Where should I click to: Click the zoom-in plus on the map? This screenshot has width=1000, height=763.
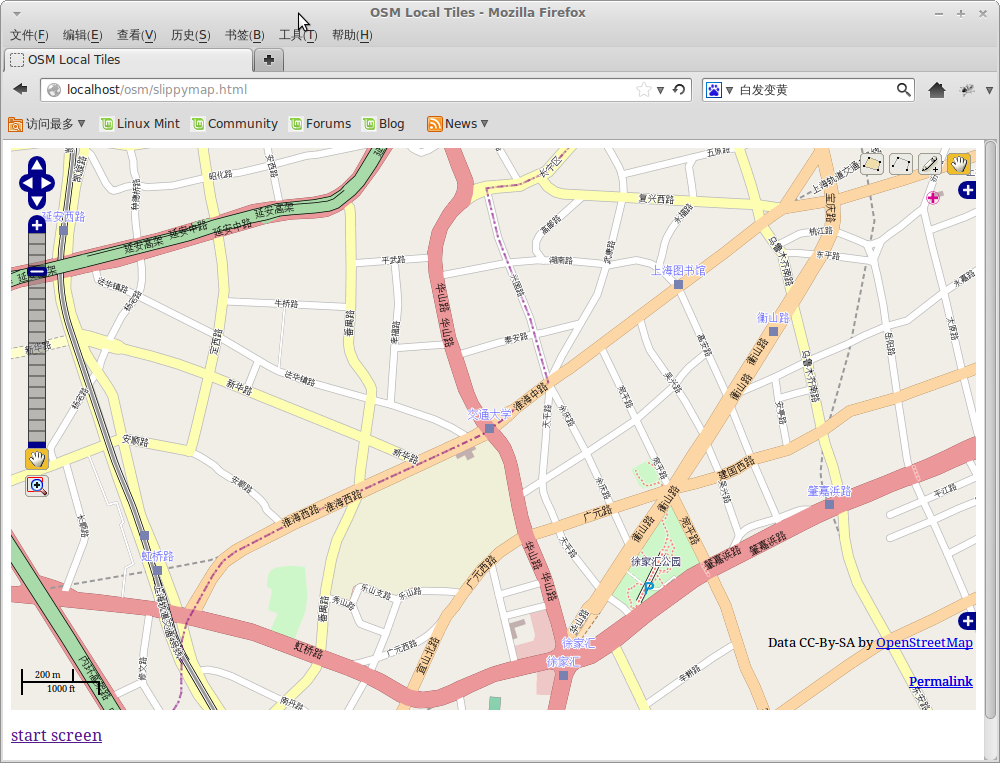[x=37, y=224]
